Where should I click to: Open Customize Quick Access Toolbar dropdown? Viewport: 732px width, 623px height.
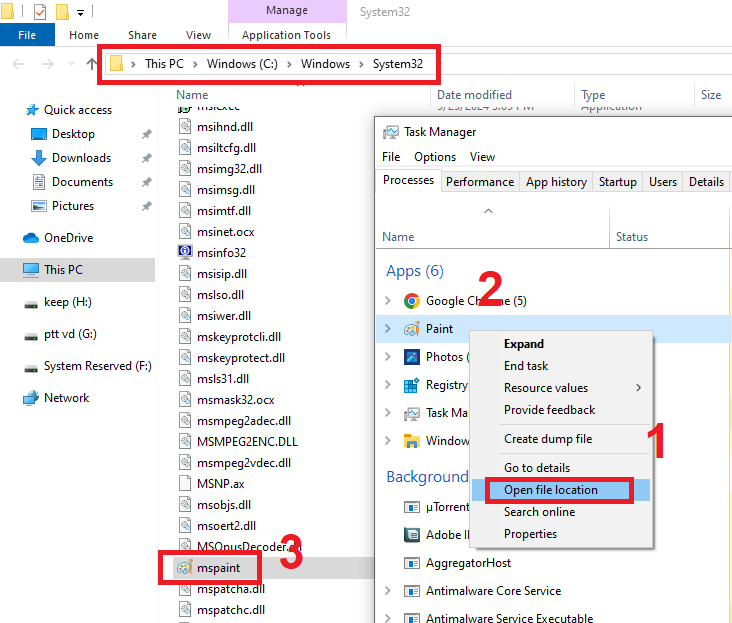(80, 13)
